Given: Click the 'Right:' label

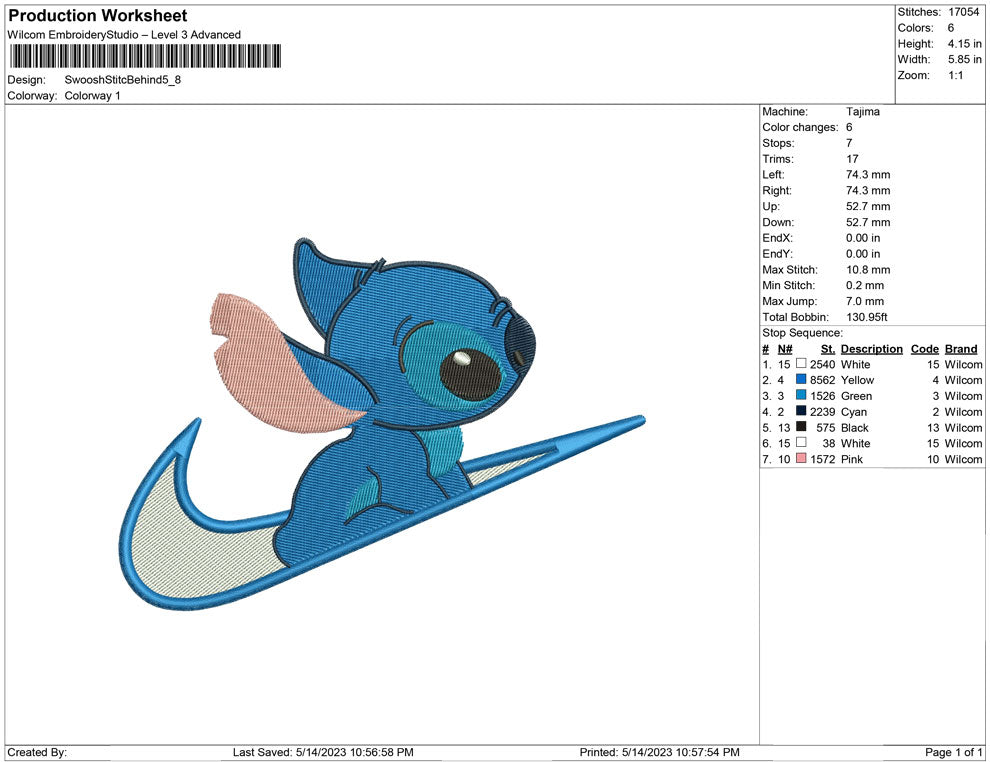Looking at the screenshot, I should coord(777,191).
